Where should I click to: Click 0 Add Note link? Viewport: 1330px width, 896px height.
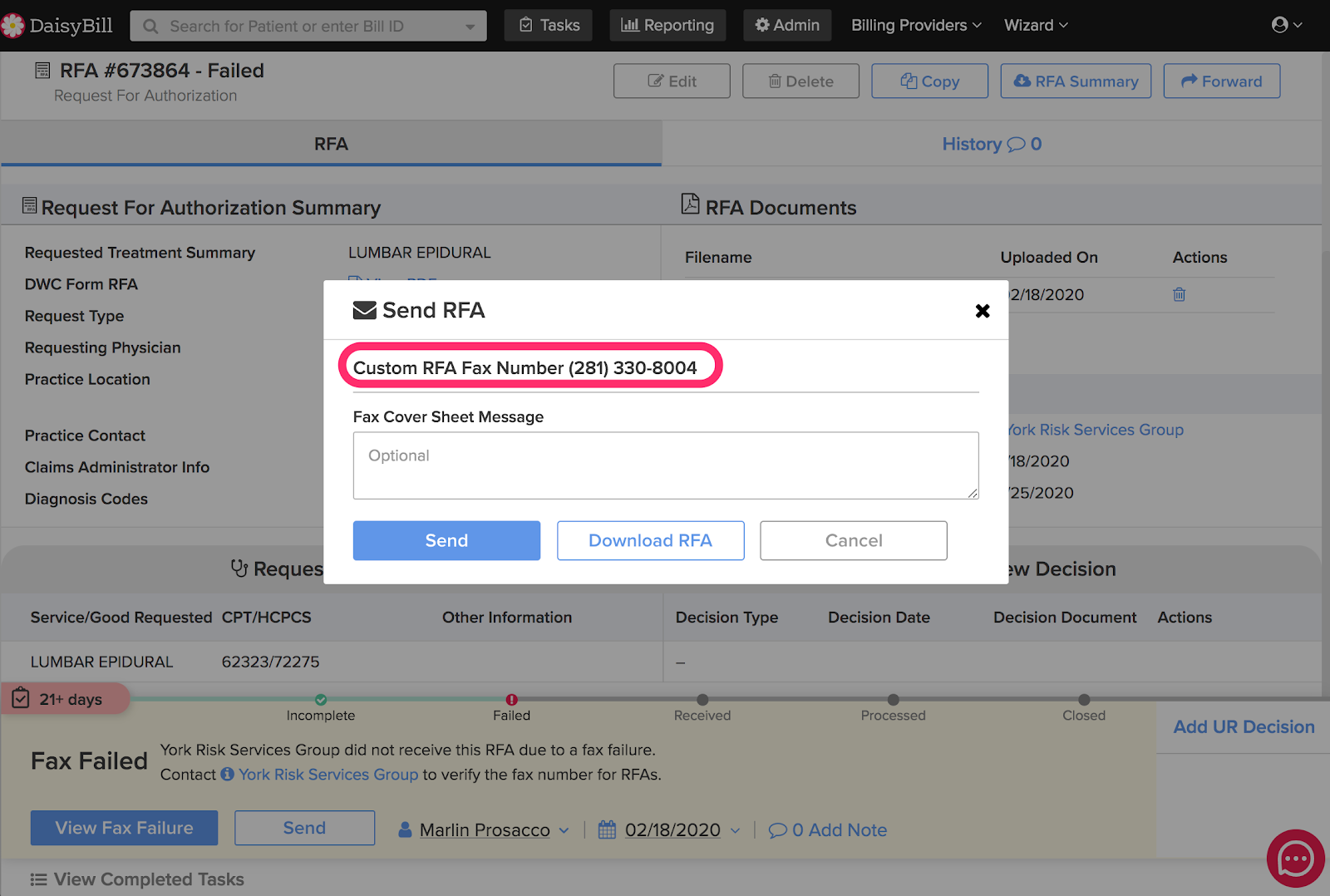[828, 830]
